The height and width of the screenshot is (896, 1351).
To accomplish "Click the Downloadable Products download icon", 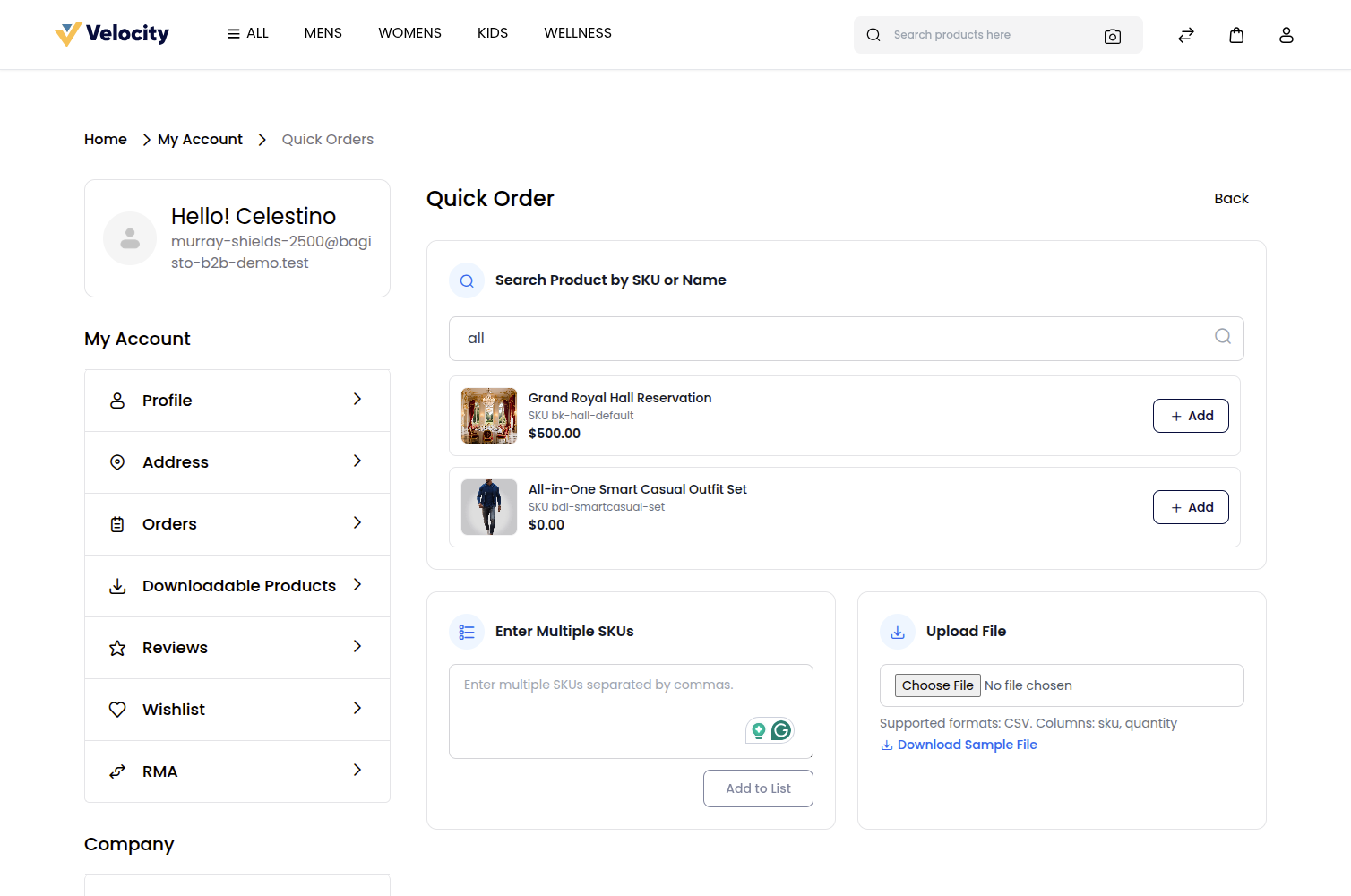I will [x=117, y=586].
